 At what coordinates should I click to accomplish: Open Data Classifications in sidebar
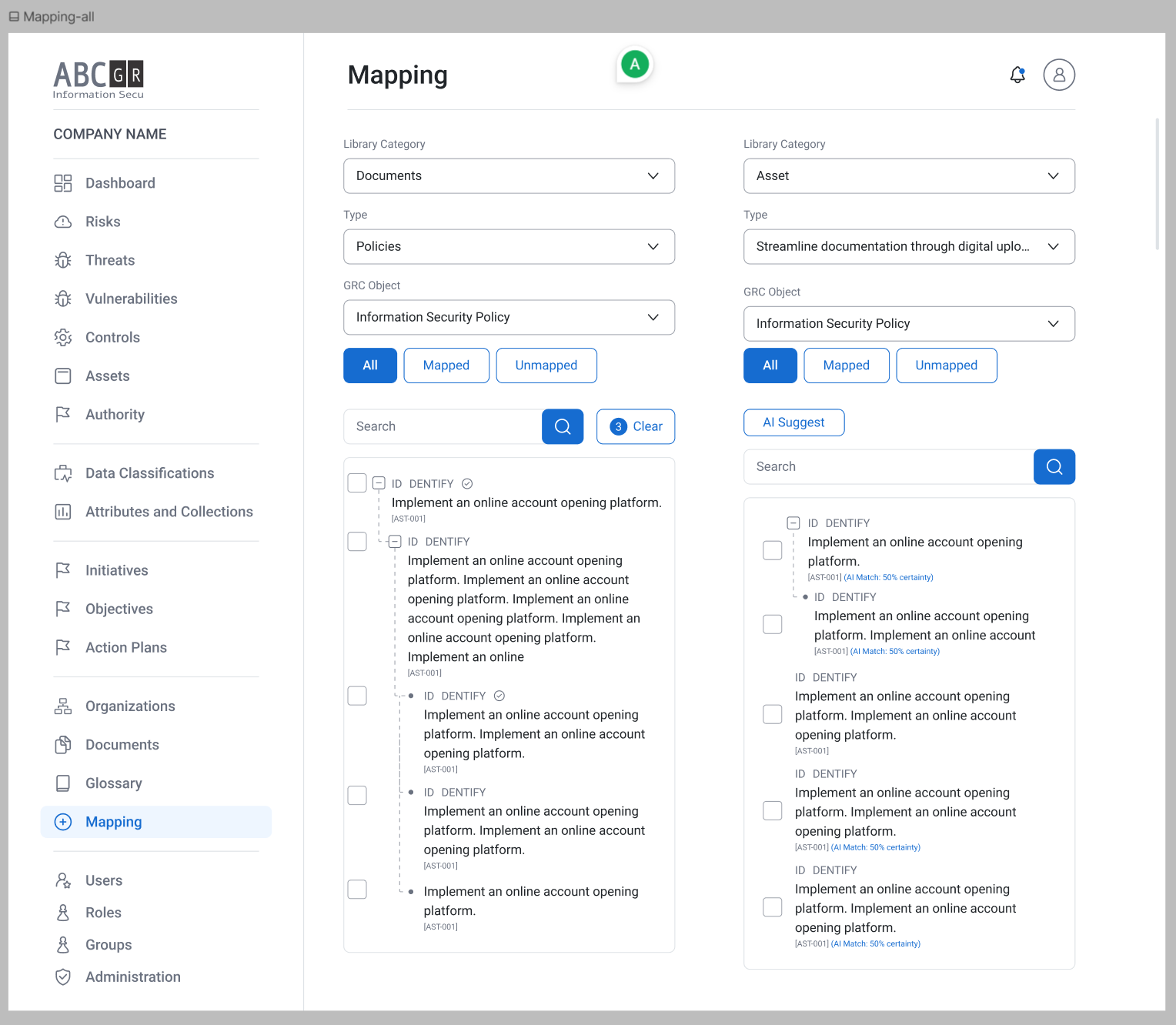pyautogui.click(x=149, y=473)
